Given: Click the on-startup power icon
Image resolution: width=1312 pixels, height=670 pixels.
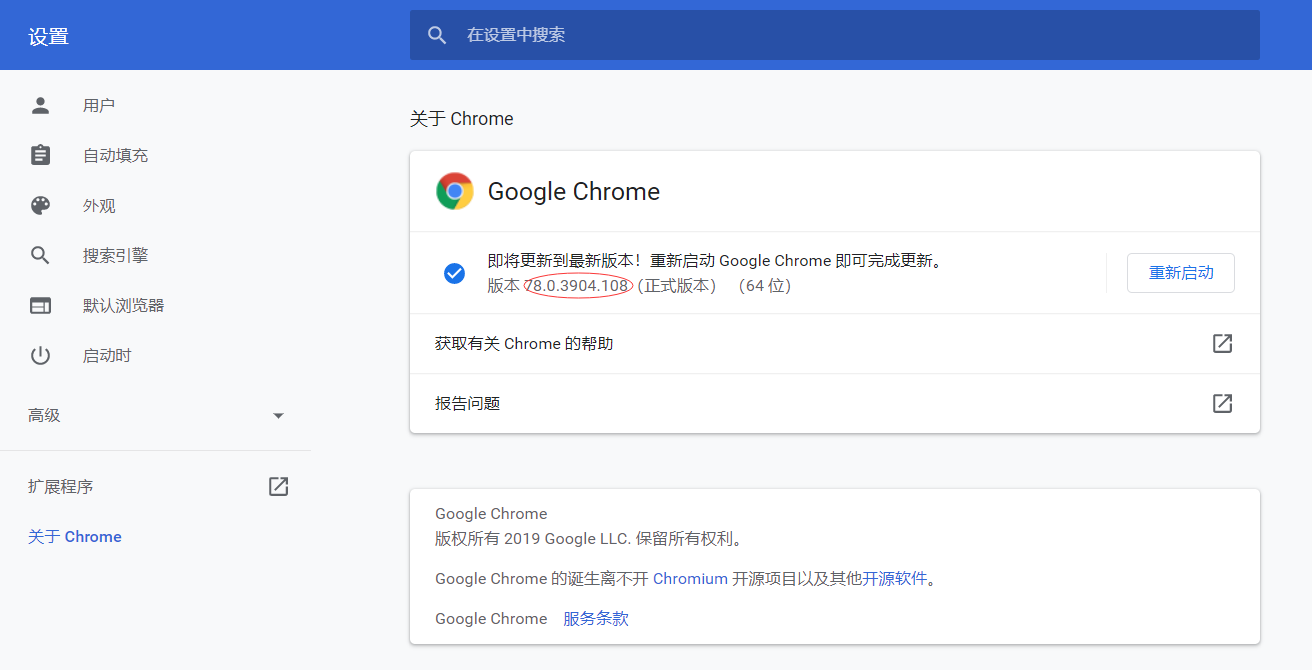Looking at the screenshot, I should point(40,355).
